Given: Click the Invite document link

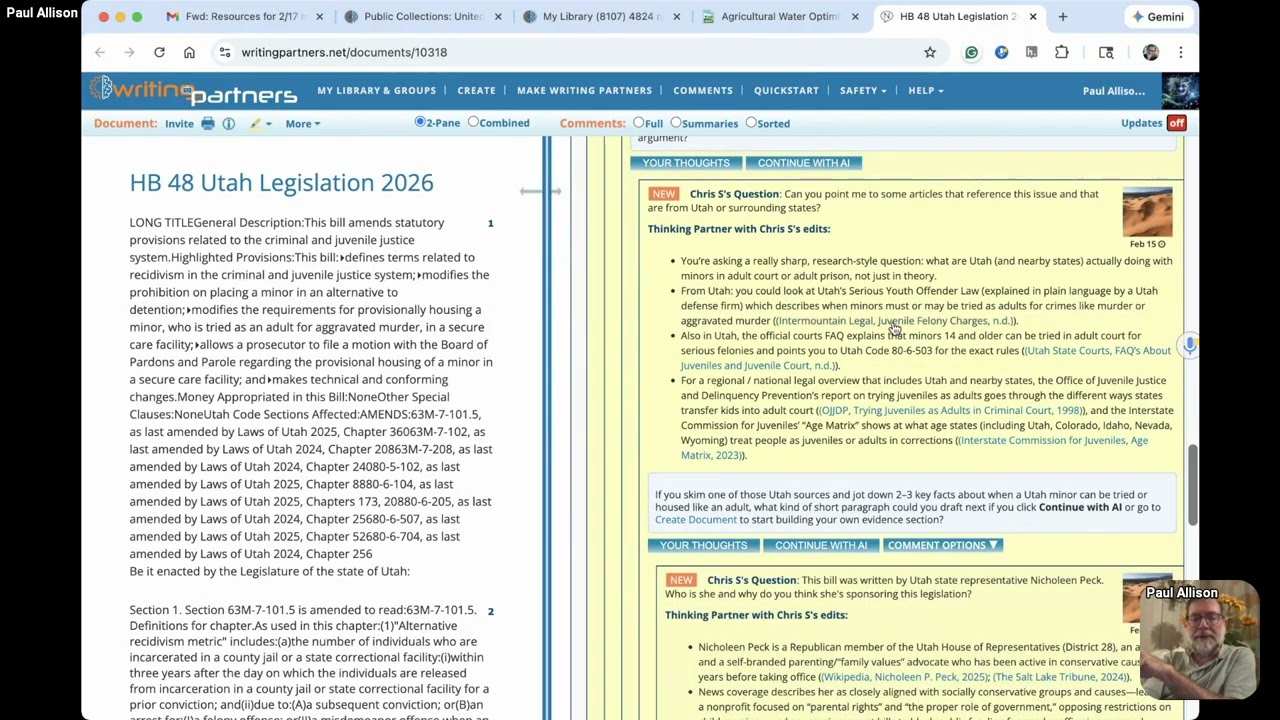Looking at the screenshot, I should tap(180, 123).
